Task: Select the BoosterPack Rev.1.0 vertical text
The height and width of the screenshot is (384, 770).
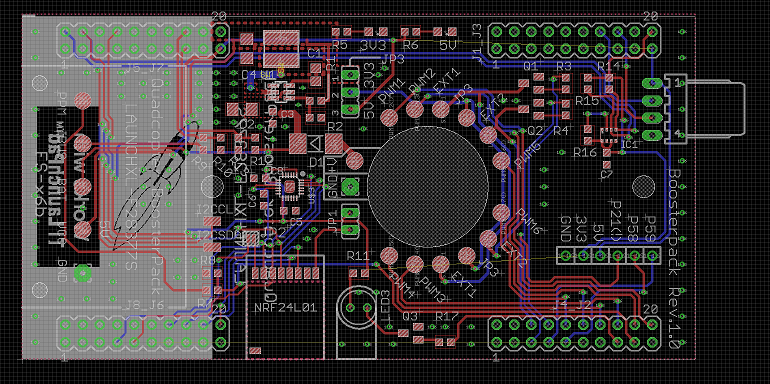Action: [675, 258]
